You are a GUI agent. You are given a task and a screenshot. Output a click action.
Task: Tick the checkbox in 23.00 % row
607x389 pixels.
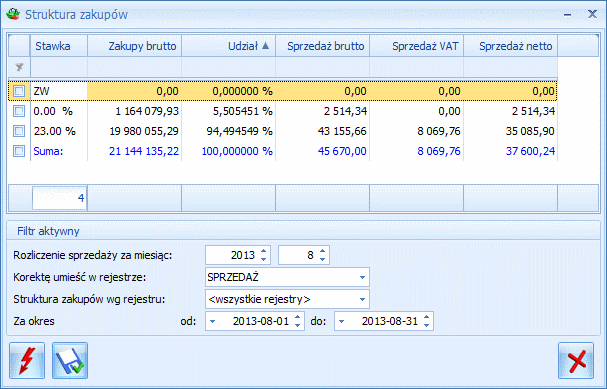[19, 131]
